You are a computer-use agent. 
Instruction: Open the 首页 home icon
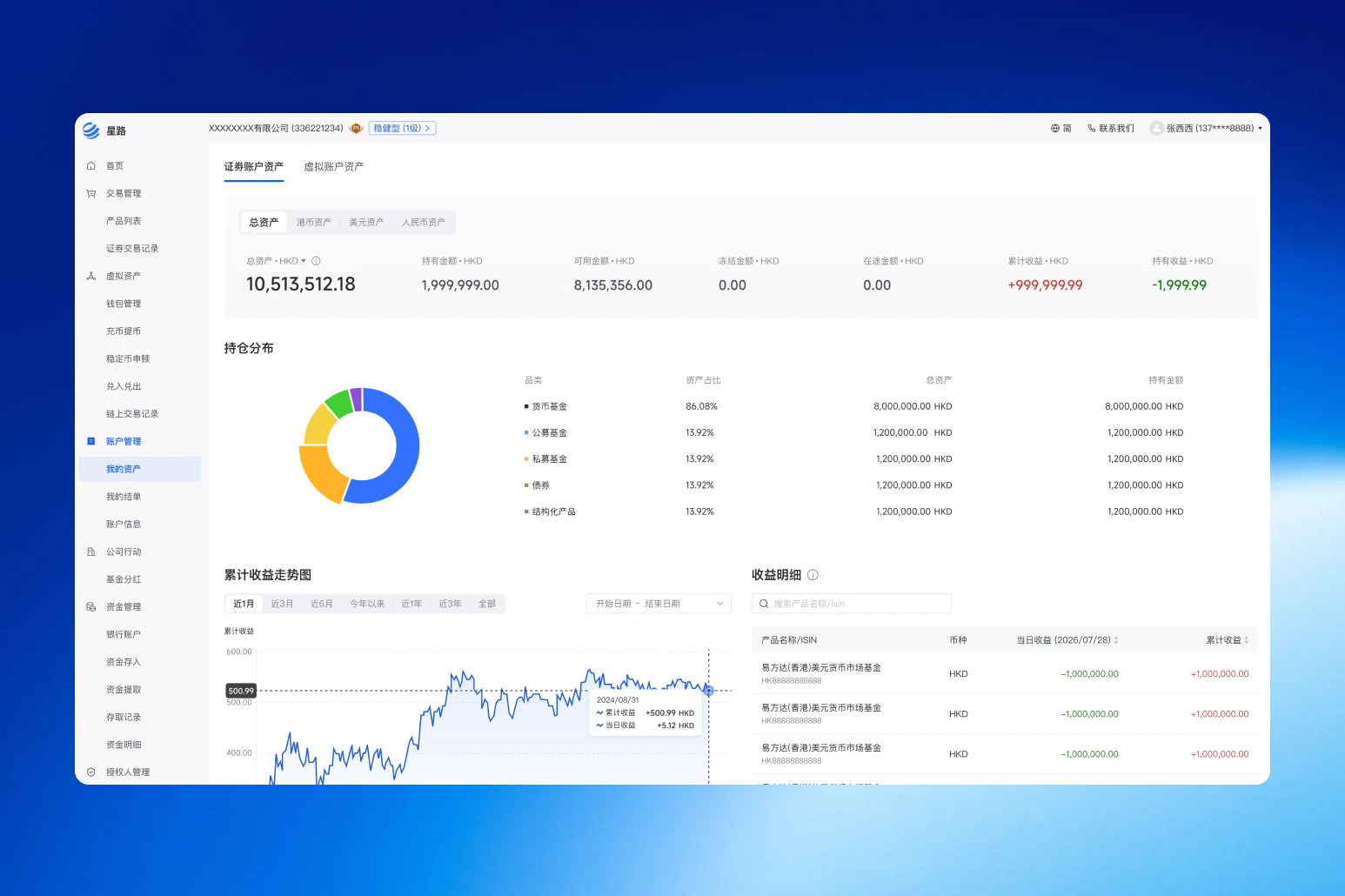[x=91, y=165]
